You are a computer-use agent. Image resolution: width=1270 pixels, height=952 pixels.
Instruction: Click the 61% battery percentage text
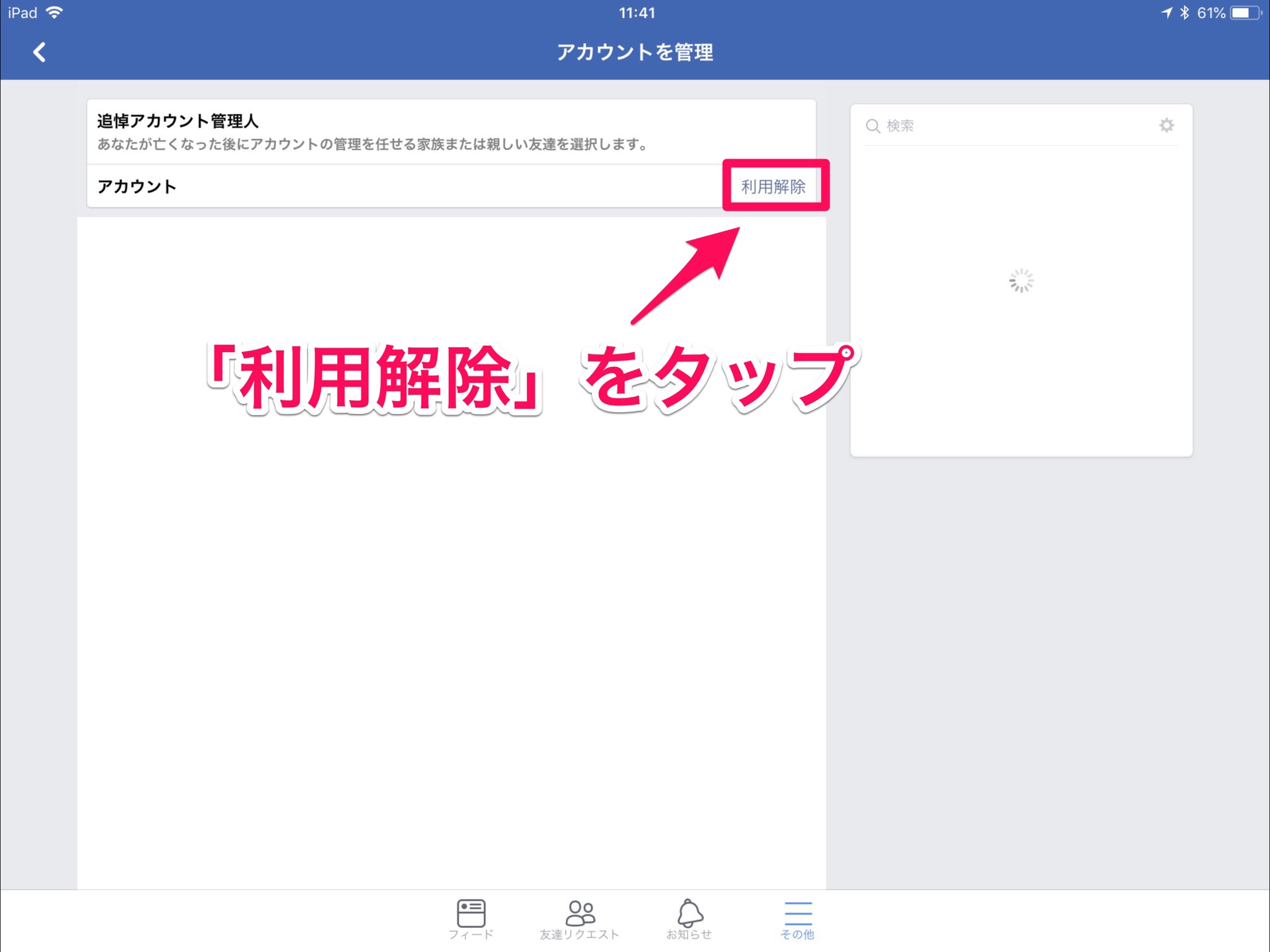click(x=1211, y=12)
